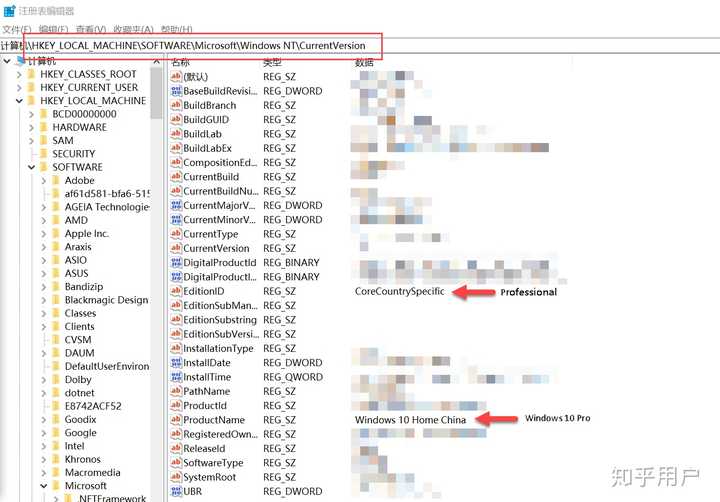Collapse the SOFTWARE key

point(31,167)
